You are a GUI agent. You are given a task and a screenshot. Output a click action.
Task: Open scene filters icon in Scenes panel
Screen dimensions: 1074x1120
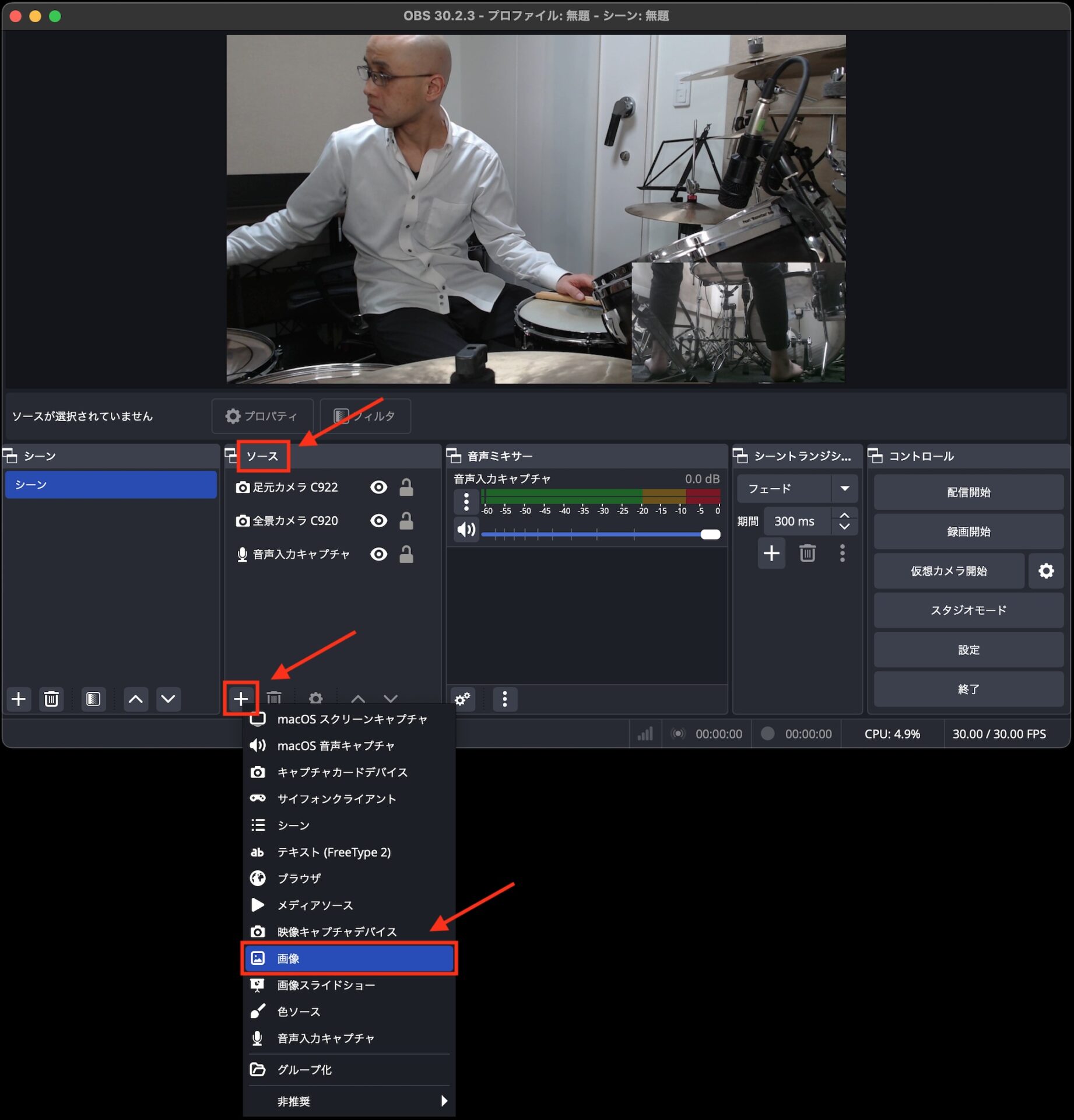[93, 699]
